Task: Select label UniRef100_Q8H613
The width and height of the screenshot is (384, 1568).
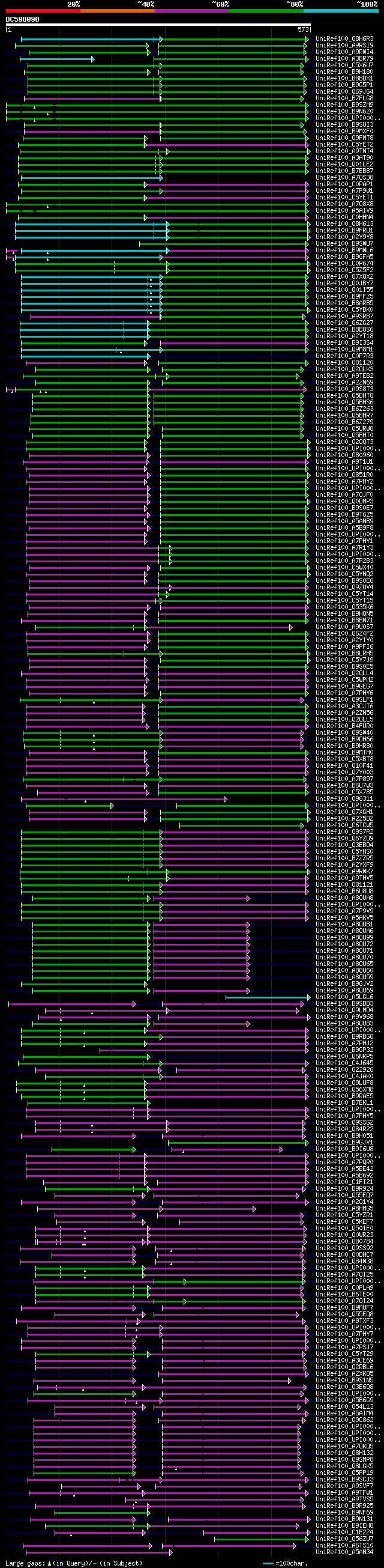Action: point(344,224)
